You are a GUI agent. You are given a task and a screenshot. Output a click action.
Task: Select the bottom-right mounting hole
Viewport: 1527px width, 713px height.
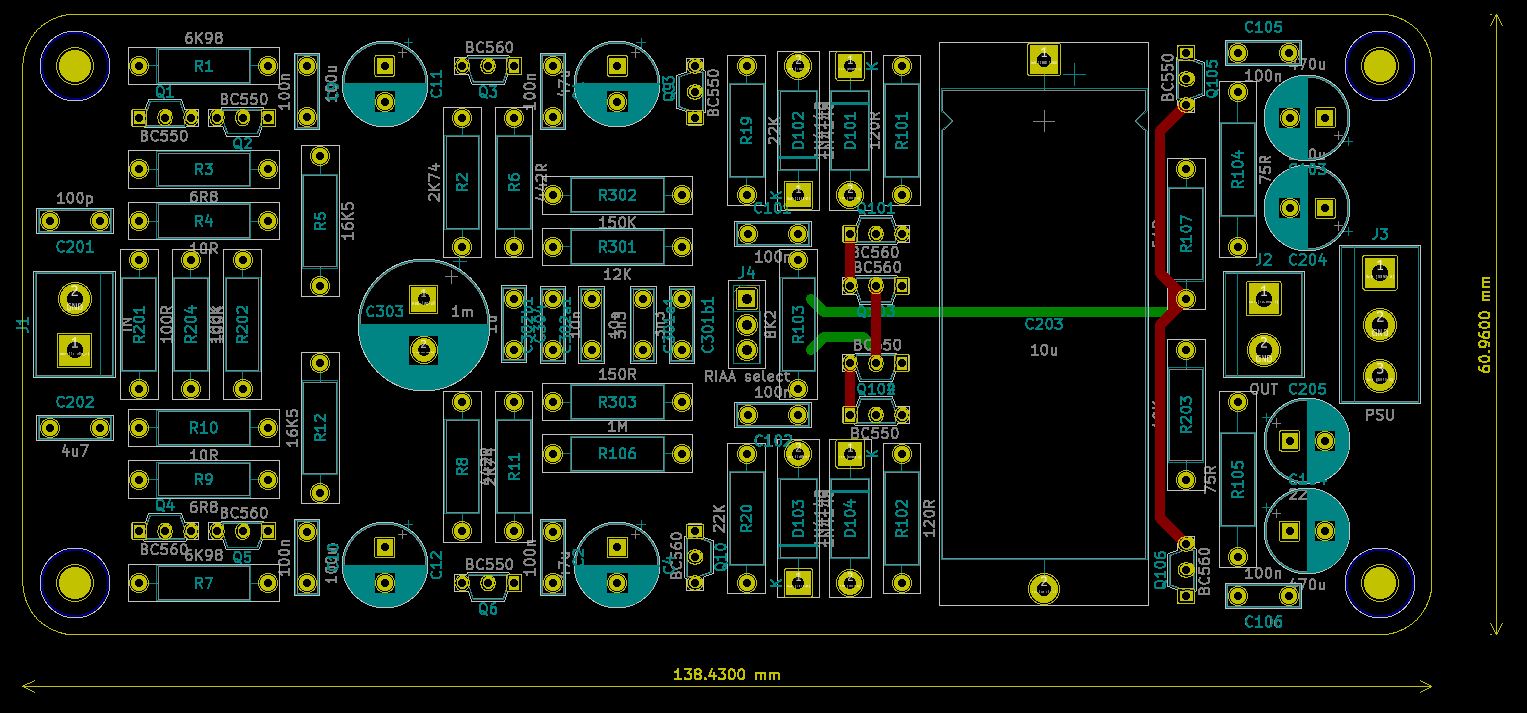click(x=1380, y=582)
